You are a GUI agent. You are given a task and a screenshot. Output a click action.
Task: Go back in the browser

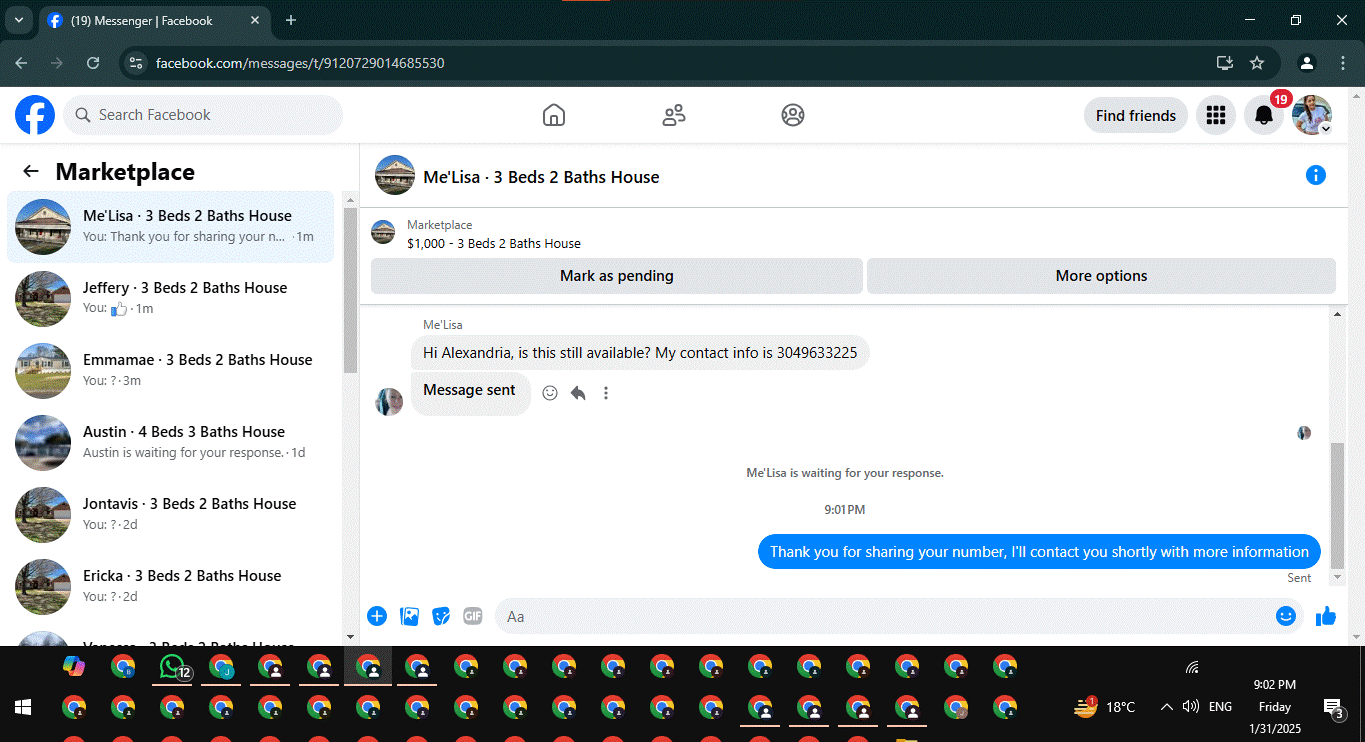(21, 63)
